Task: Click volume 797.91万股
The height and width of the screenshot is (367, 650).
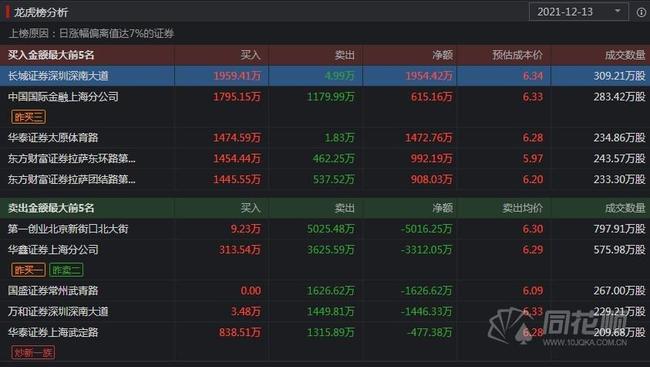Action: coord(619,228)
